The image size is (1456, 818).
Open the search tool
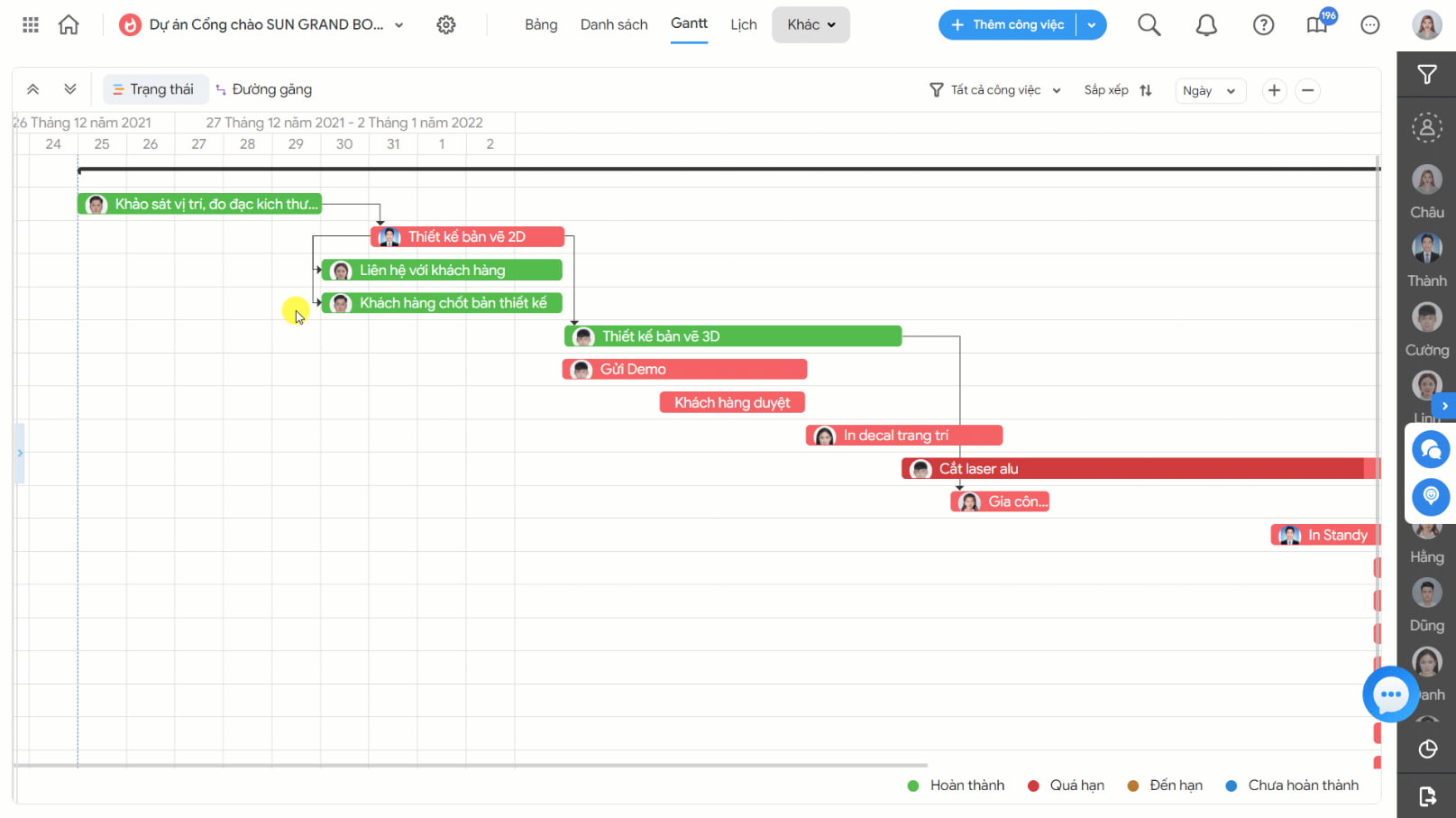1149,25
